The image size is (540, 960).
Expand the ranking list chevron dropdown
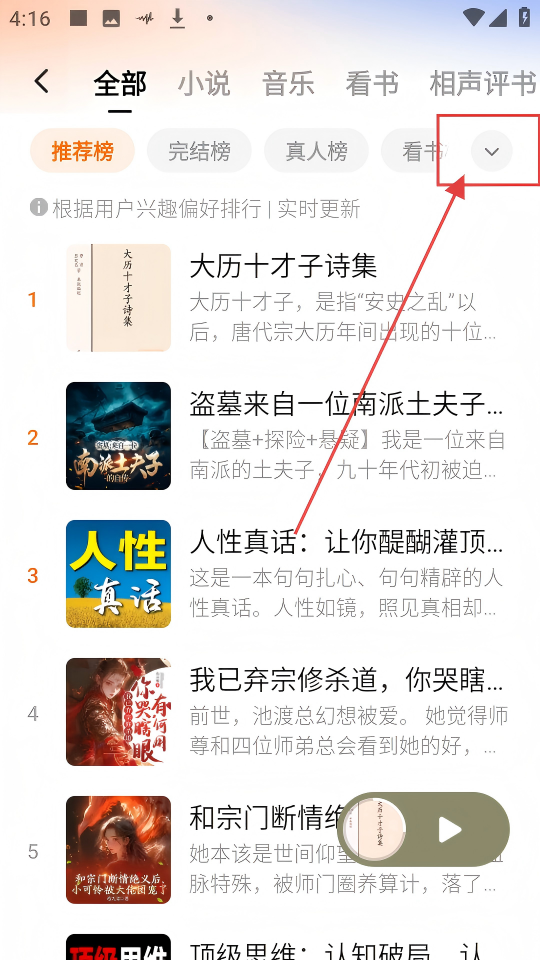tap(492, 151)
